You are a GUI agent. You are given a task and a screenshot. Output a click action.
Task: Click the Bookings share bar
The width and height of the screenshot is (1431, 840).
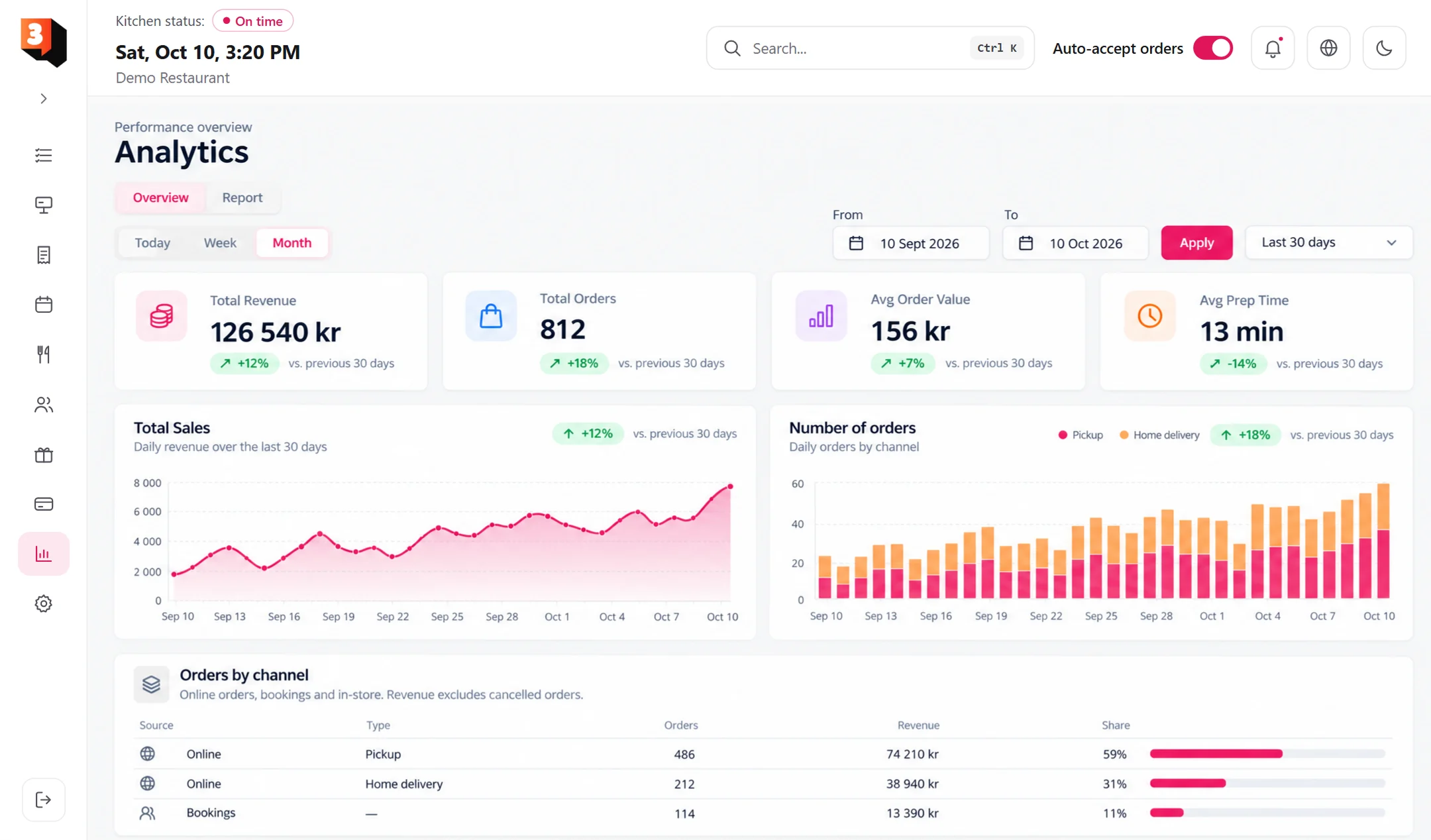click(1267, 813)
